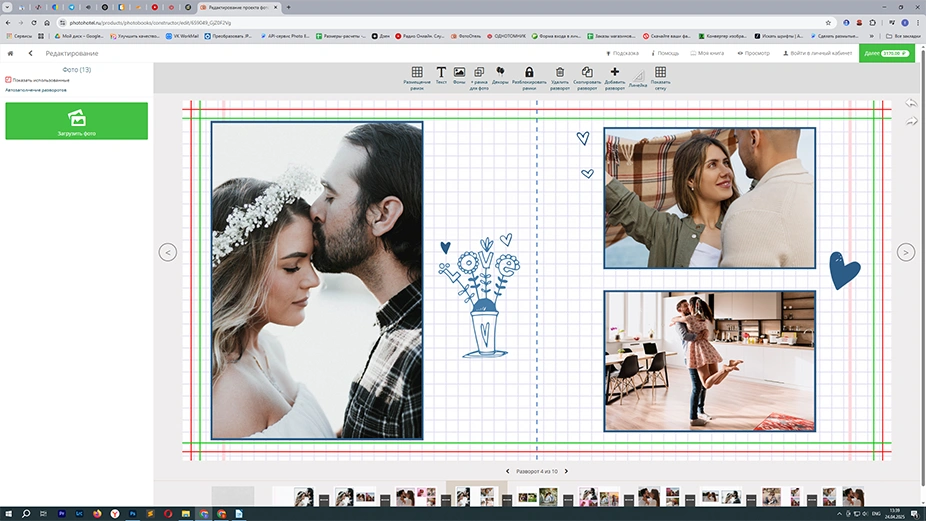The image size is (926, 521).
Task: Add a photo frame with + рамка для фото
Action: 479,77
